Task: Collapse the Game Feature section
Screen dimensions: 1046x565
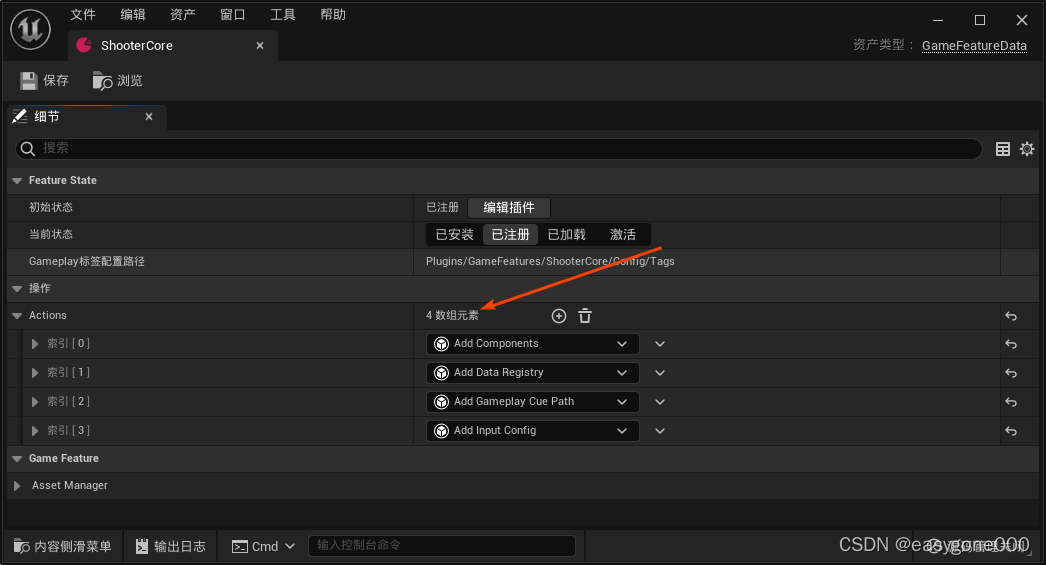Action: tap(17, 459)
